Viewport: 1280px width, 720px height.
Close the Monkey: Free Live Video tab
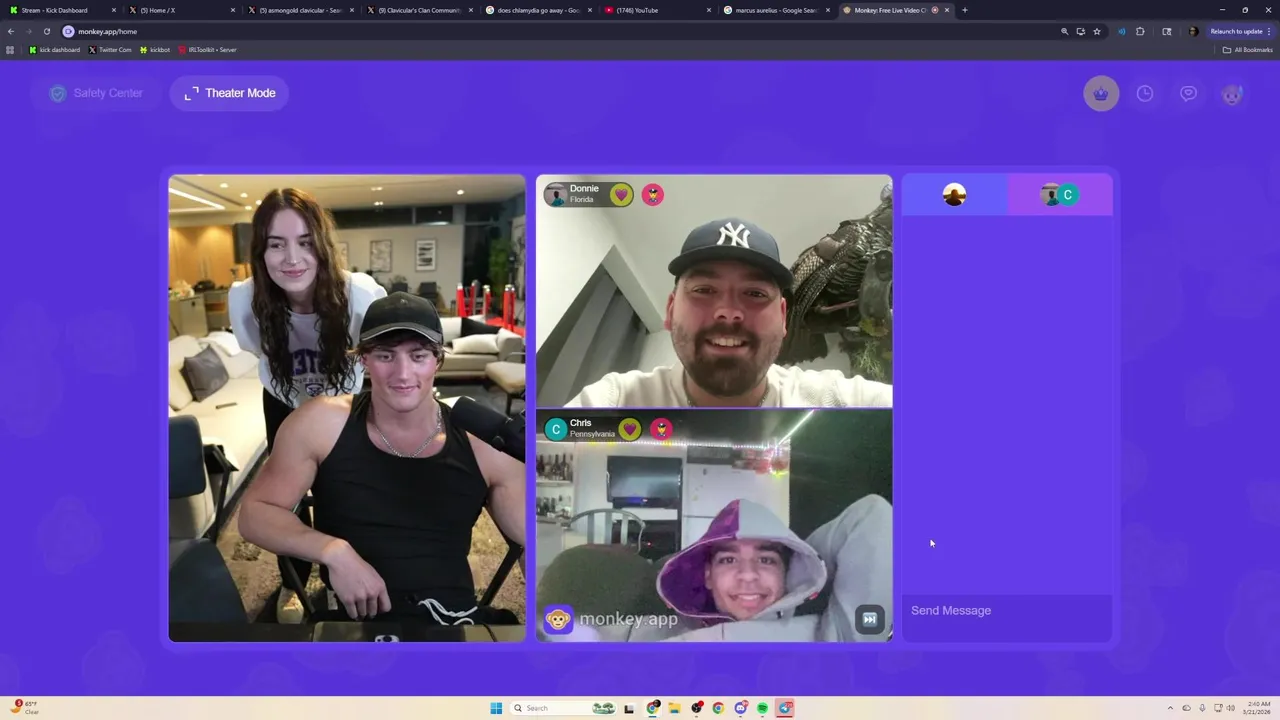[x=946, y=10]
